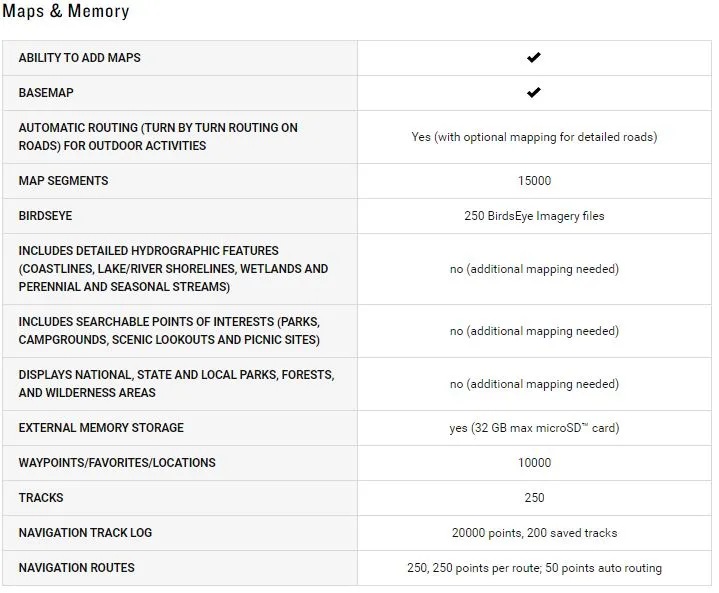
Task: Select the Automatic Routing row label
Action: (158, 137)
